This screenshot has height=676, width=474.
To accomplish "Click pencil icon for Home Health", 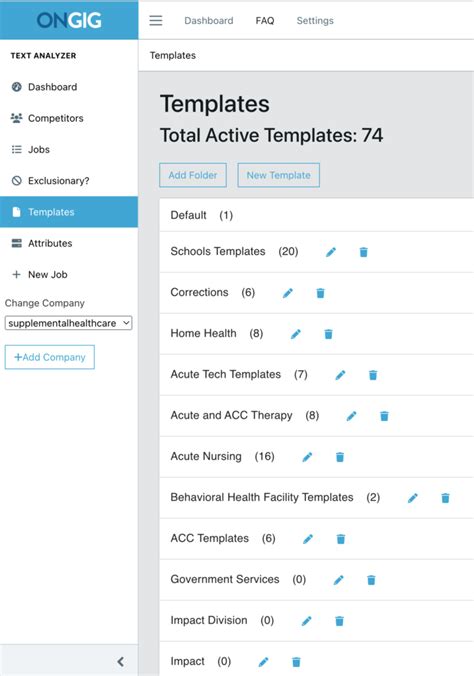I will coord(296,334).
